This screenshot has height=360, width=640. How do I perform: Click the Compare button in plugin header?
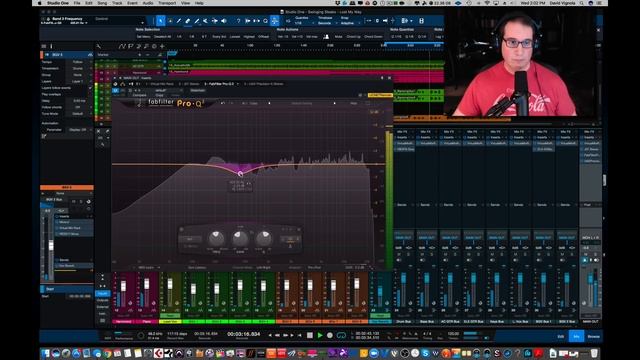(139, 95)
